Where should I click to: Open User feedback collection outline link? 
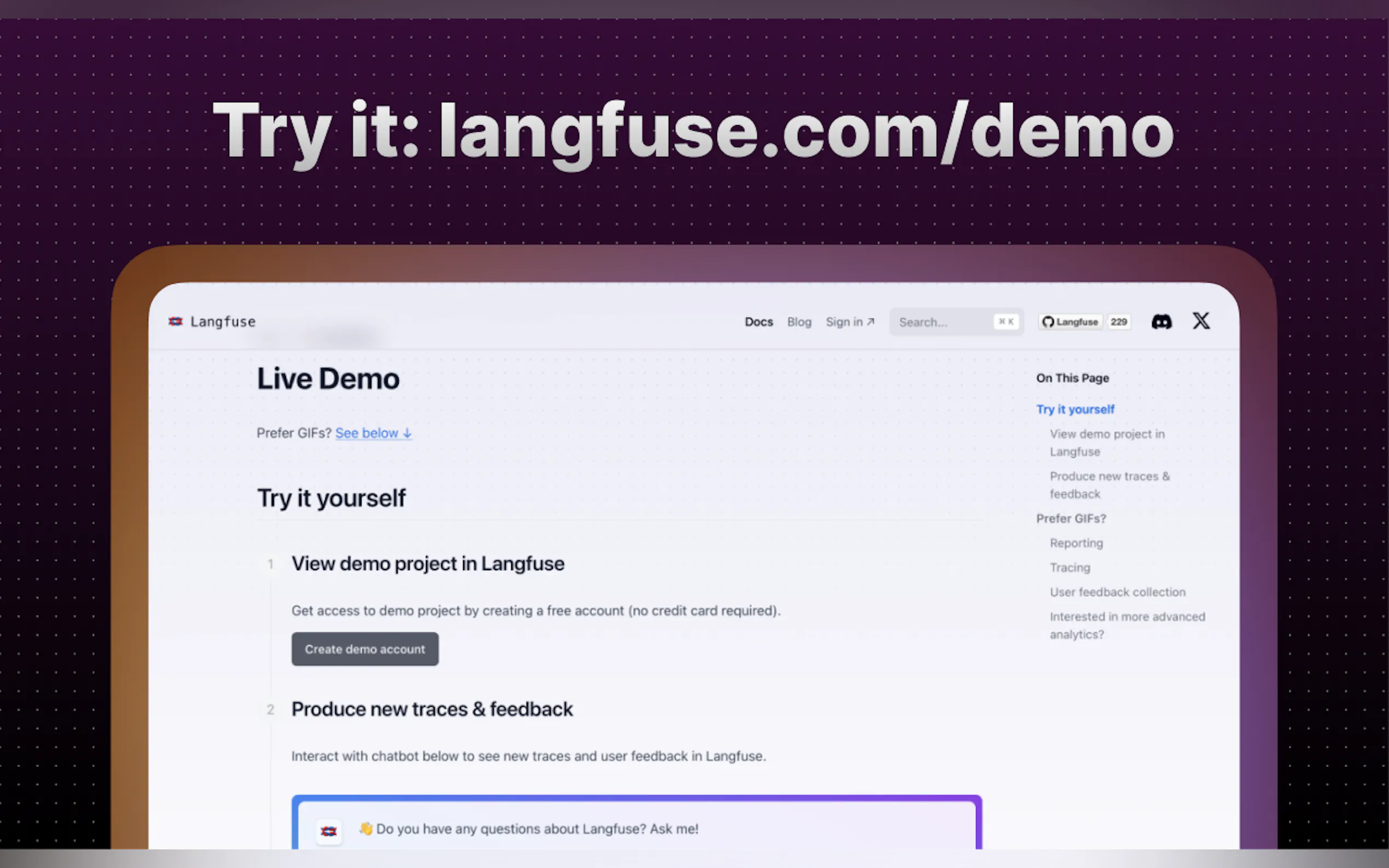pyautogui.click(x=1117, y=592)
